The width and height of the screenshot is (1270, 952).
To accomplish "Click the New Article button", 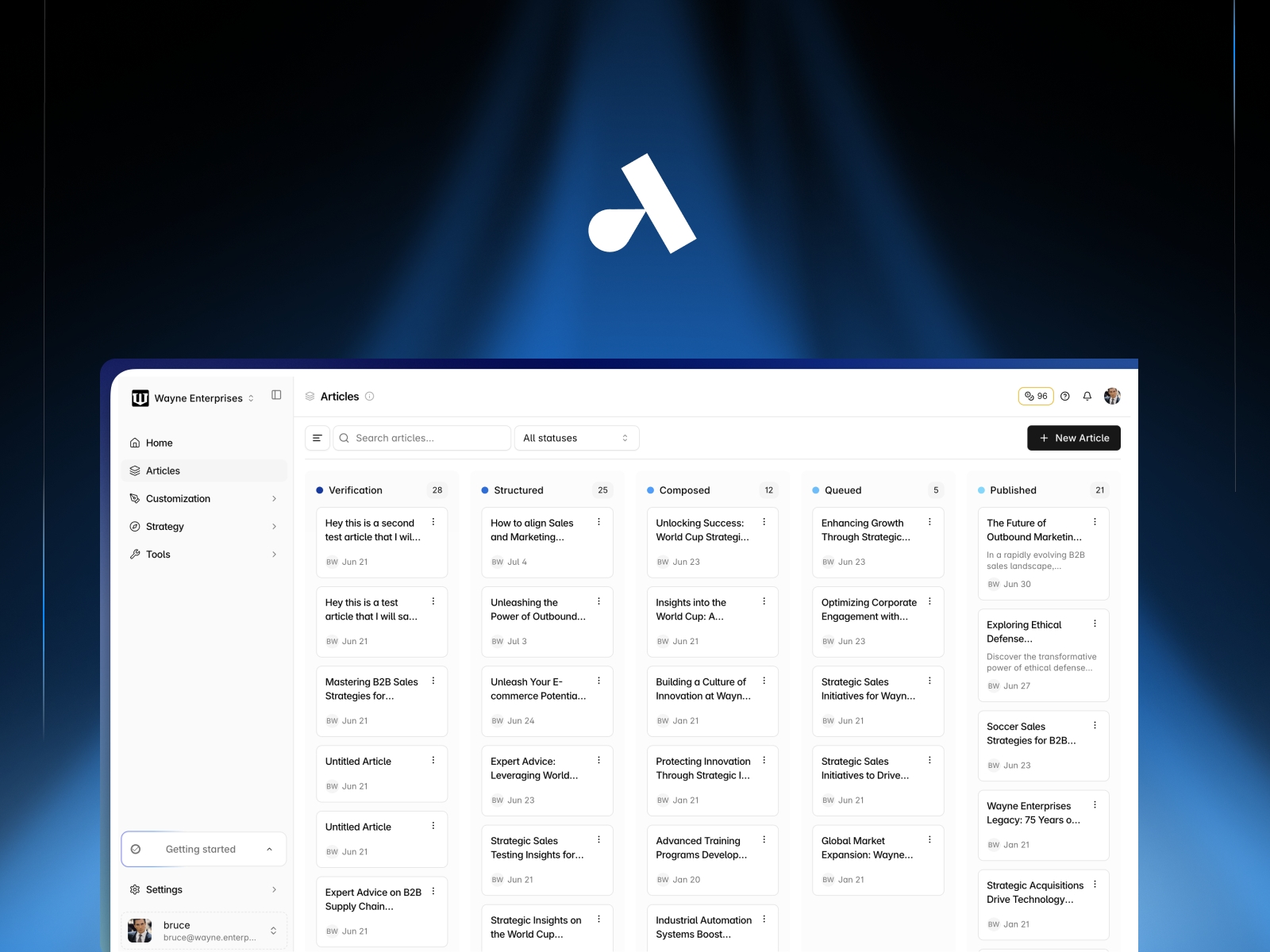I will 1073,437.
